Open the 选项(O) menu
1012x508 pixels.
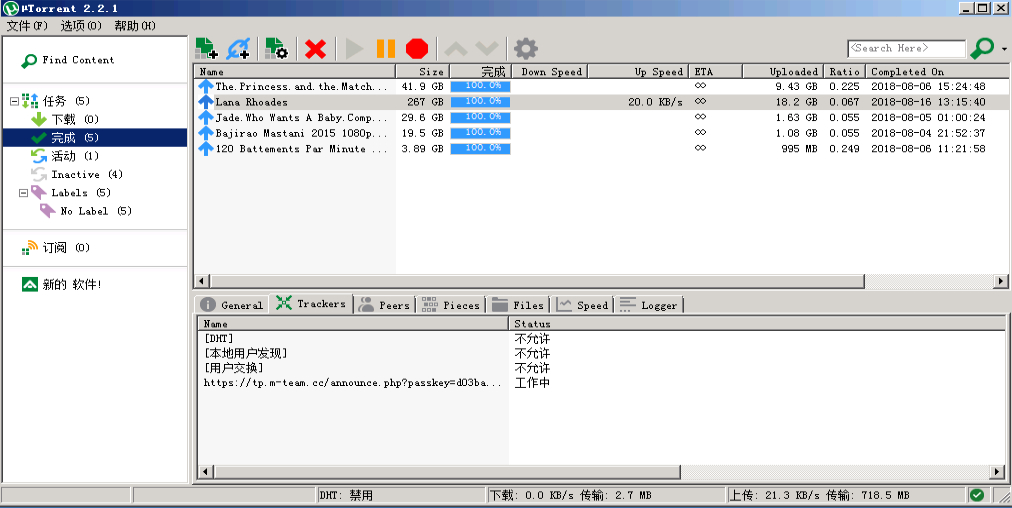81,26
